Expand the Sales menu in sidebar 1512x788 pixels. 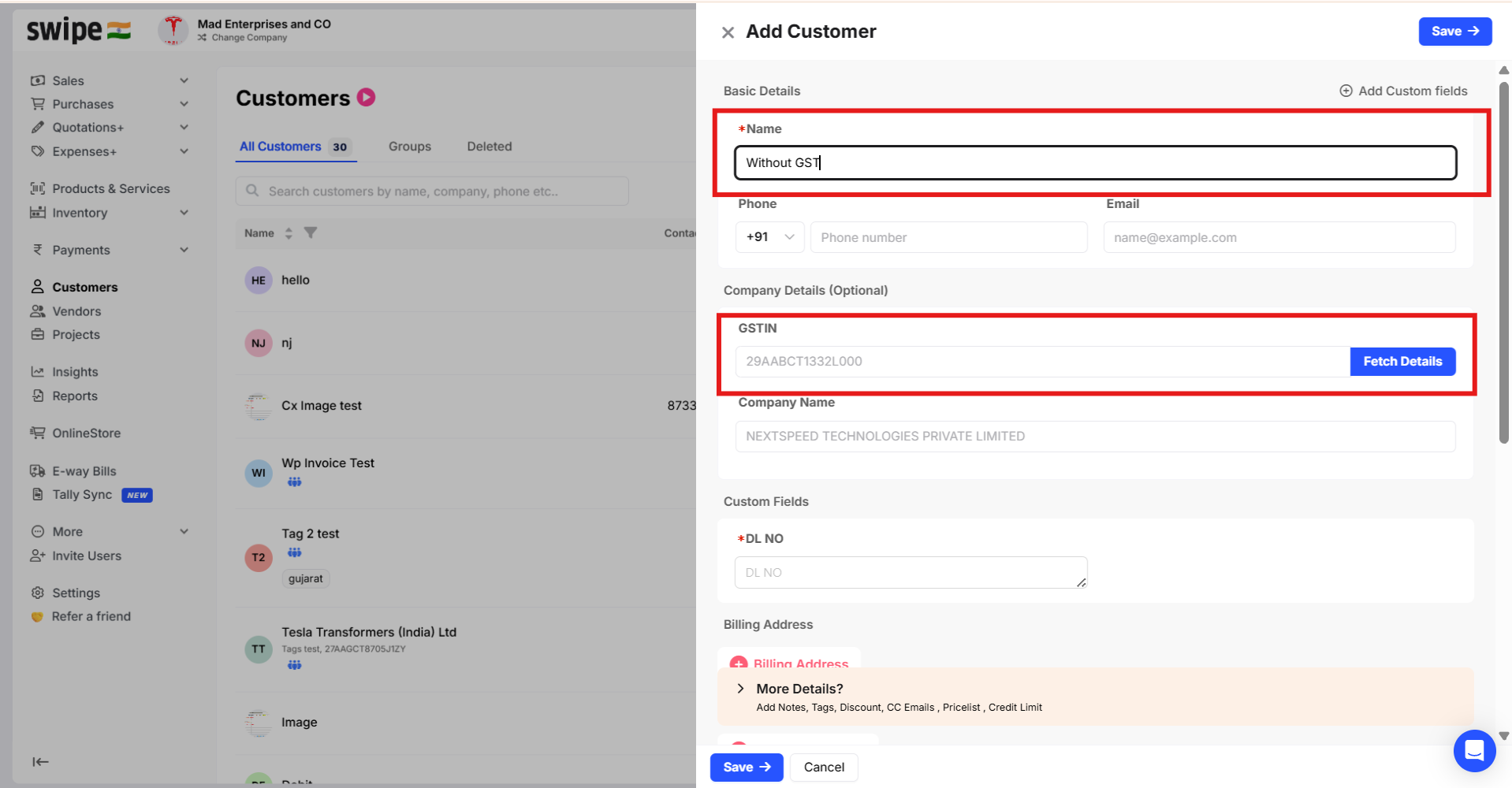coord(184,80)
